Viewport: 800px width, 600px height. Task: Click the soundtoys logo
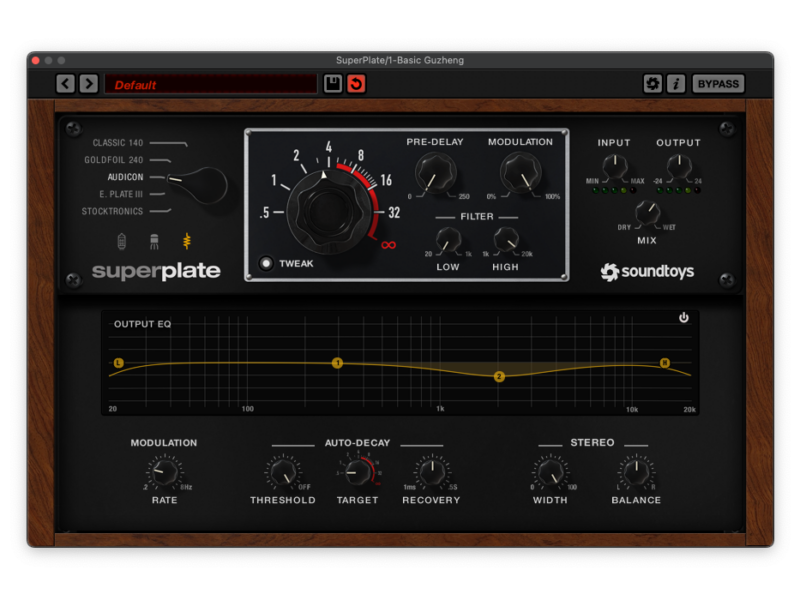(647, 272)
